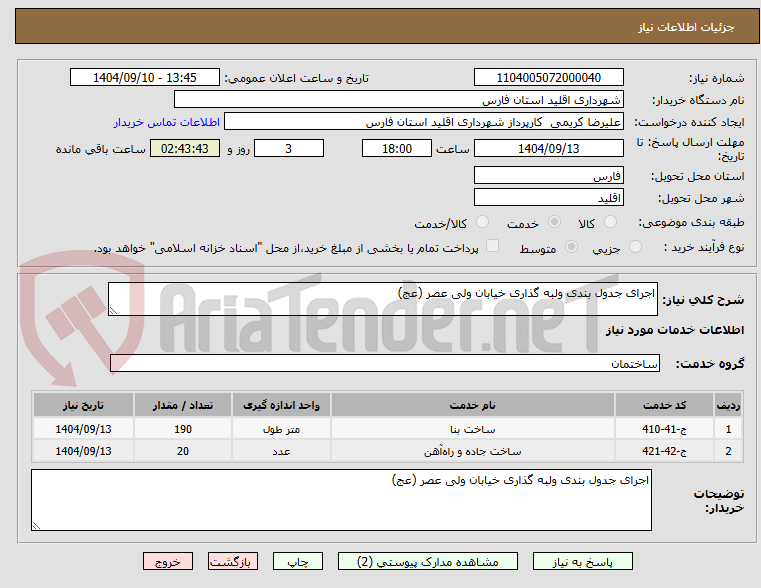761x588 pixels.
Task: Click the شرح کلی نیاز text area
Action: click(x=382, y=299)
